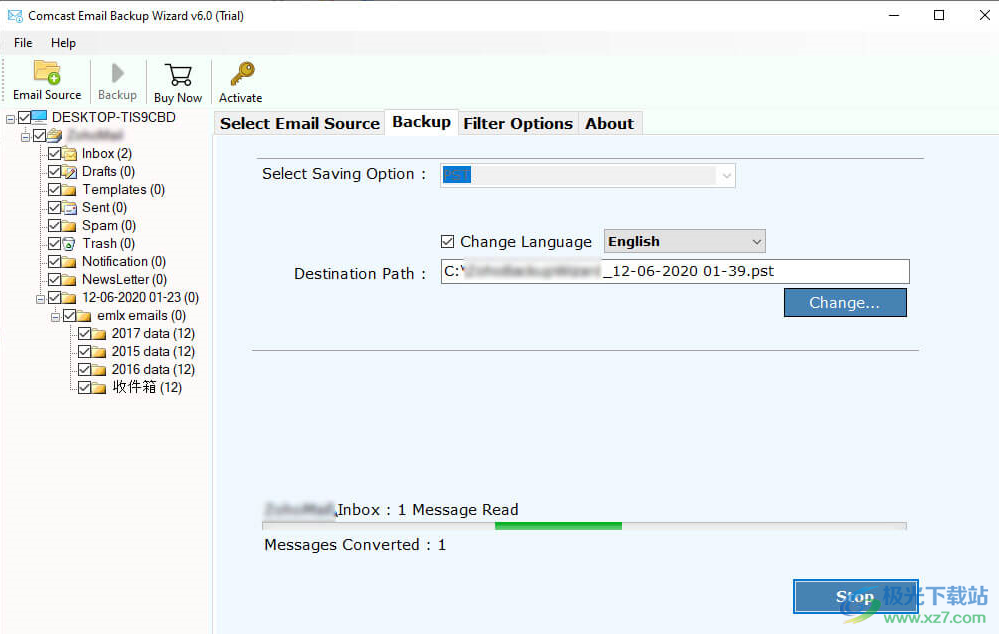Screen dimensions: 999x634
Task: Select the Drafts folder icon
Action: (69, 171)
